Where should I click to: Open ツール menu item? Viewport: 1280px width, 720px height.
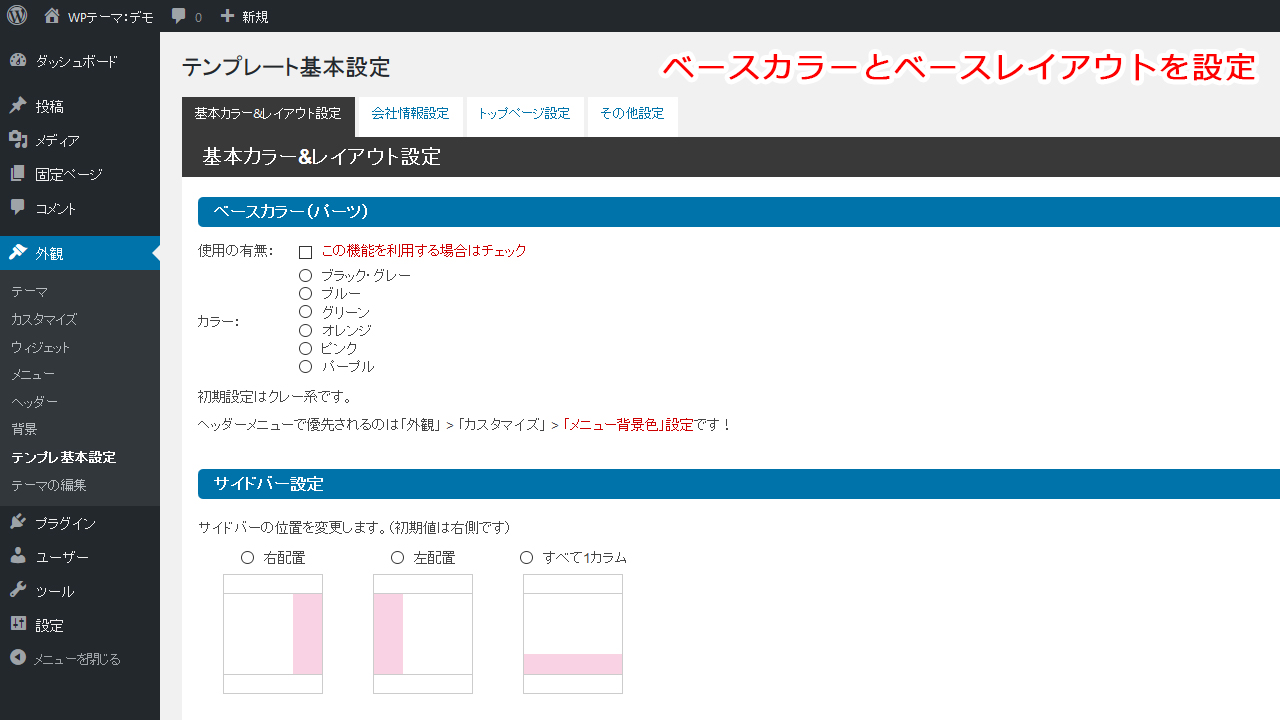(80, 591)
